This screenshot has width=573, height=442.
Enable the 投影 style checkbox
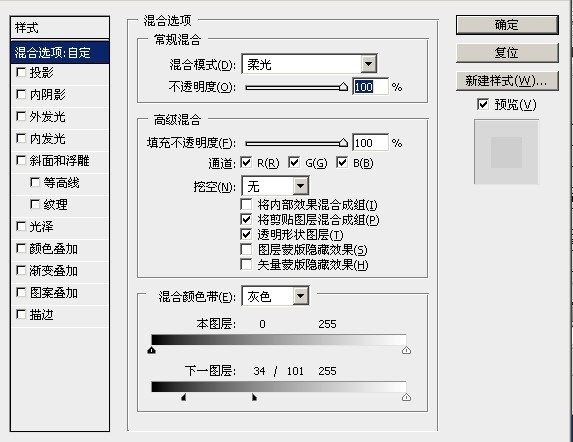click(x=21, y=72)
